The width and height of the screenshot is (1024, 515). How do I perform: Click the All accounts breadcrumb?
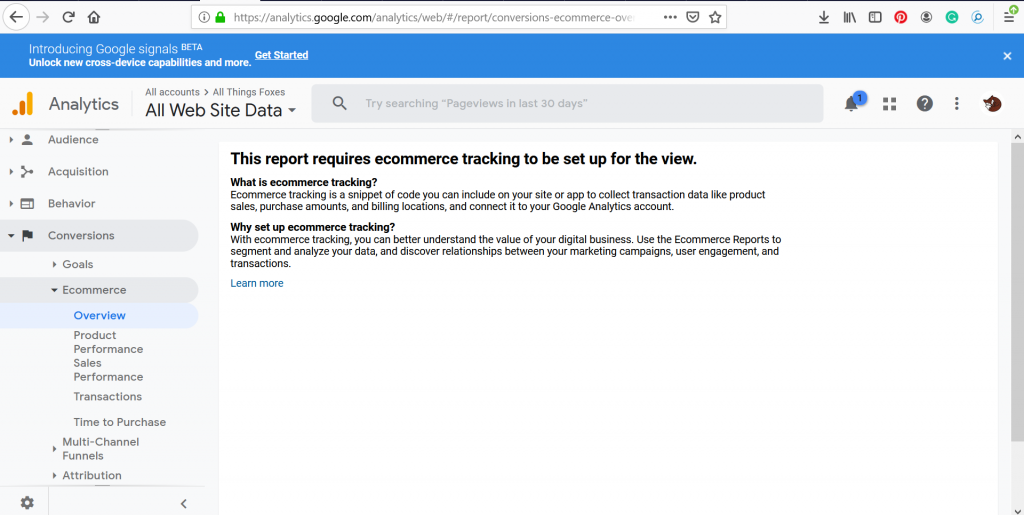(x=172, y=92)
